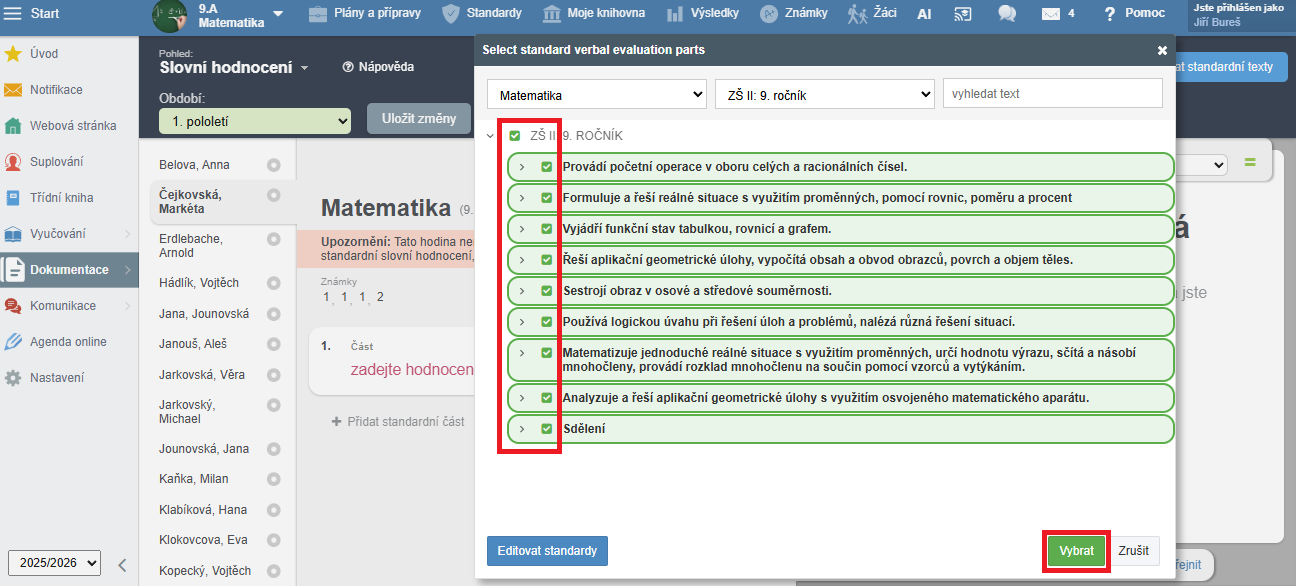Open the AI assistant icon
The image size is (1296, 586).
pyautogui.click(x=924, y=13)
